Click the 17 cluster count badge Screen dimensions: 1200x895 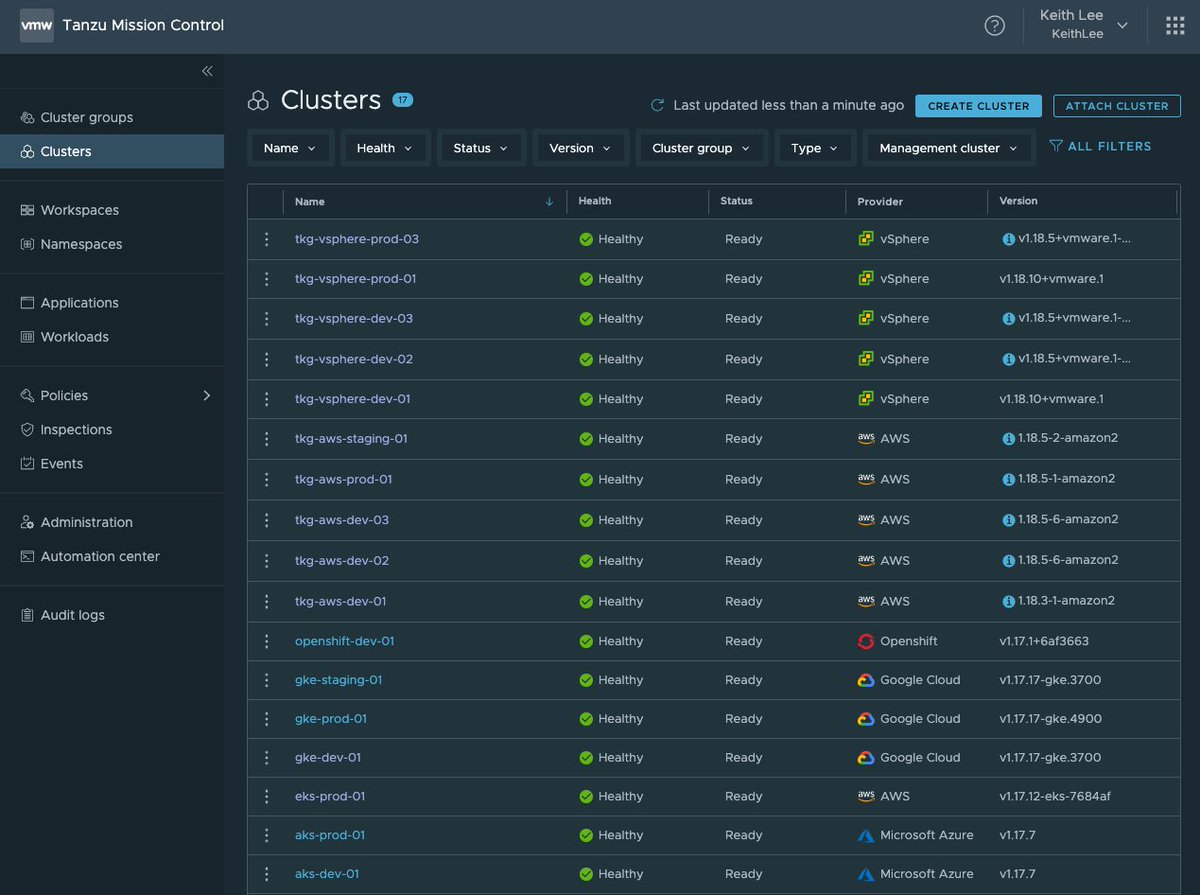(402, 100)
